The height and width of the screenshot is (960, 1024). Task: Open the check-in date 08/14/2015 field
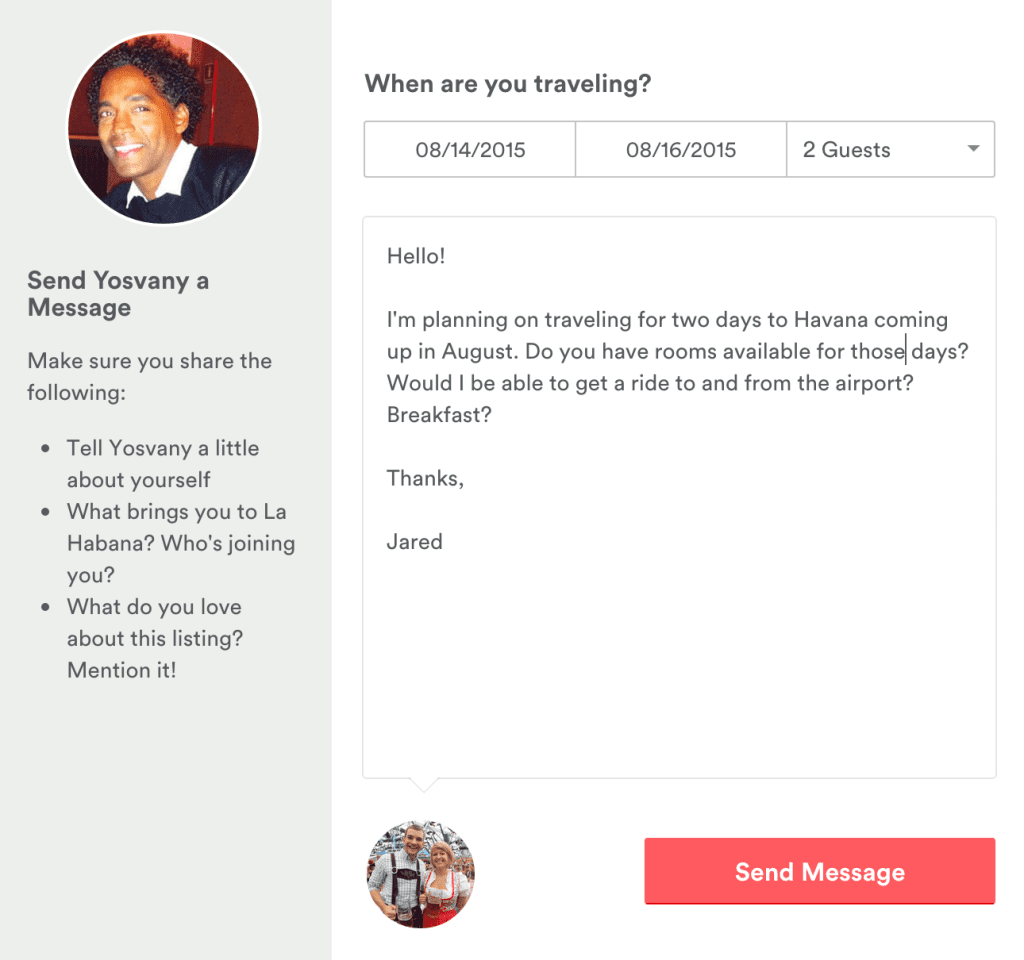click(470, 150)
